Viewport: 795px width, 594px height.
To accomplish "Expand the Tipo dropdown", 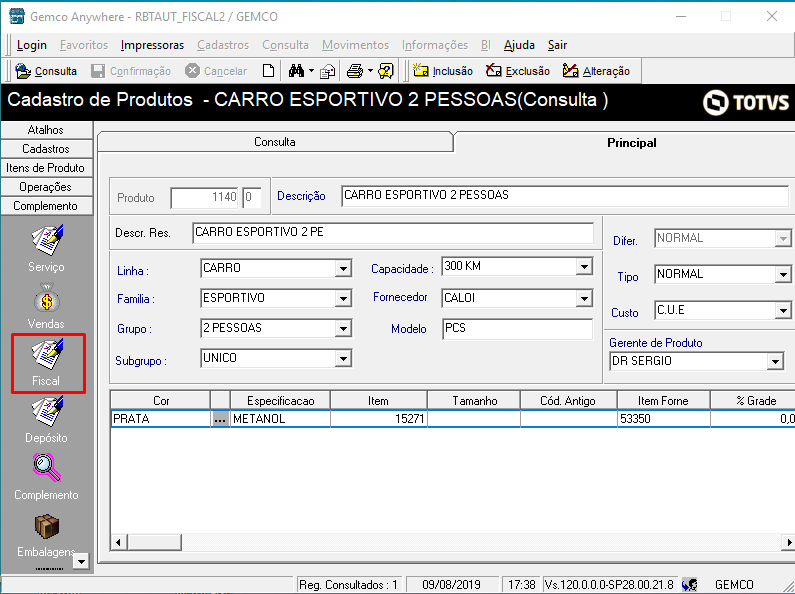I will coord(783,275).
